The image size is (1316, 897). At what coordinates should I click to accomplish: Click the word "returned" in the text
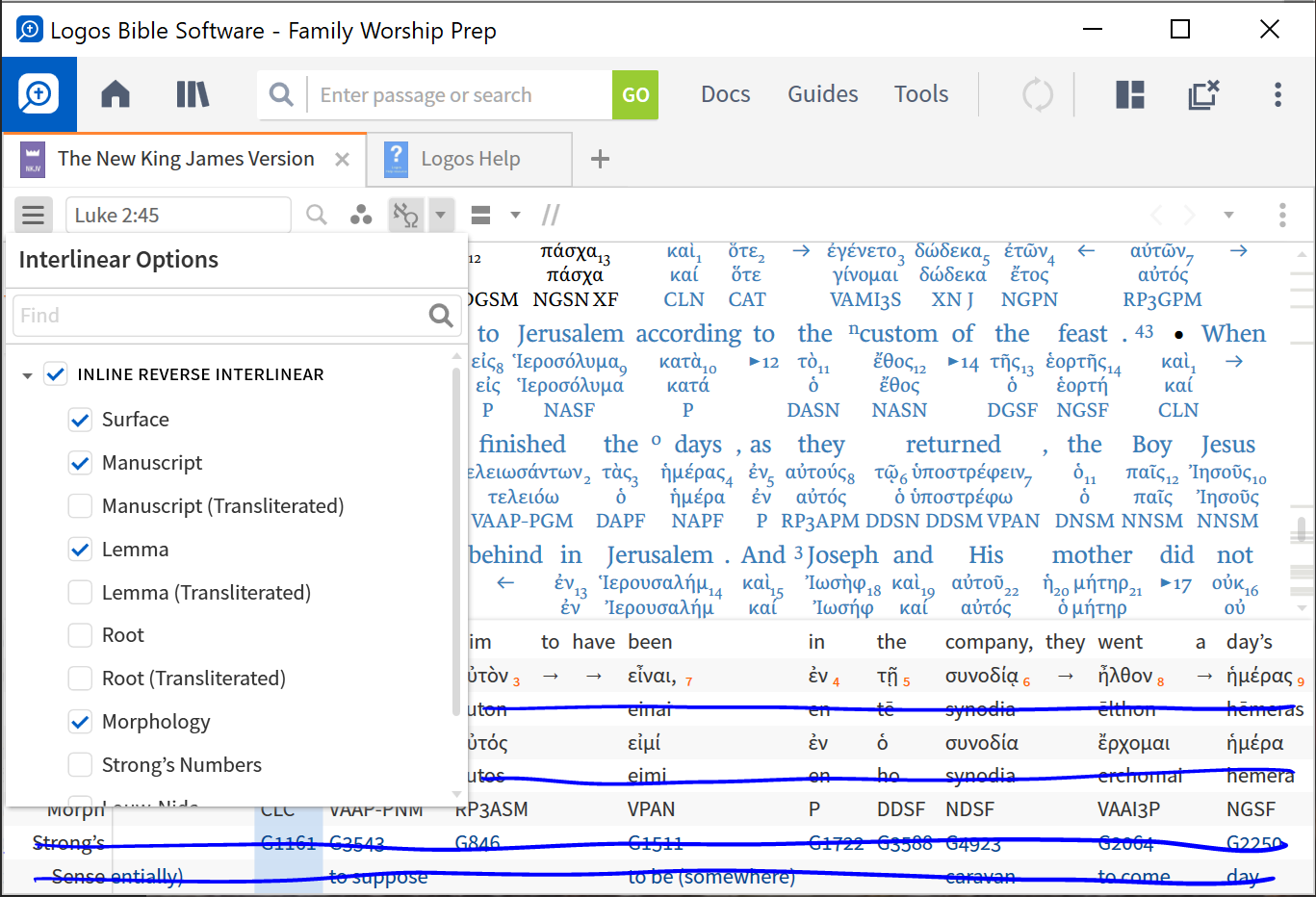(953, 445)
